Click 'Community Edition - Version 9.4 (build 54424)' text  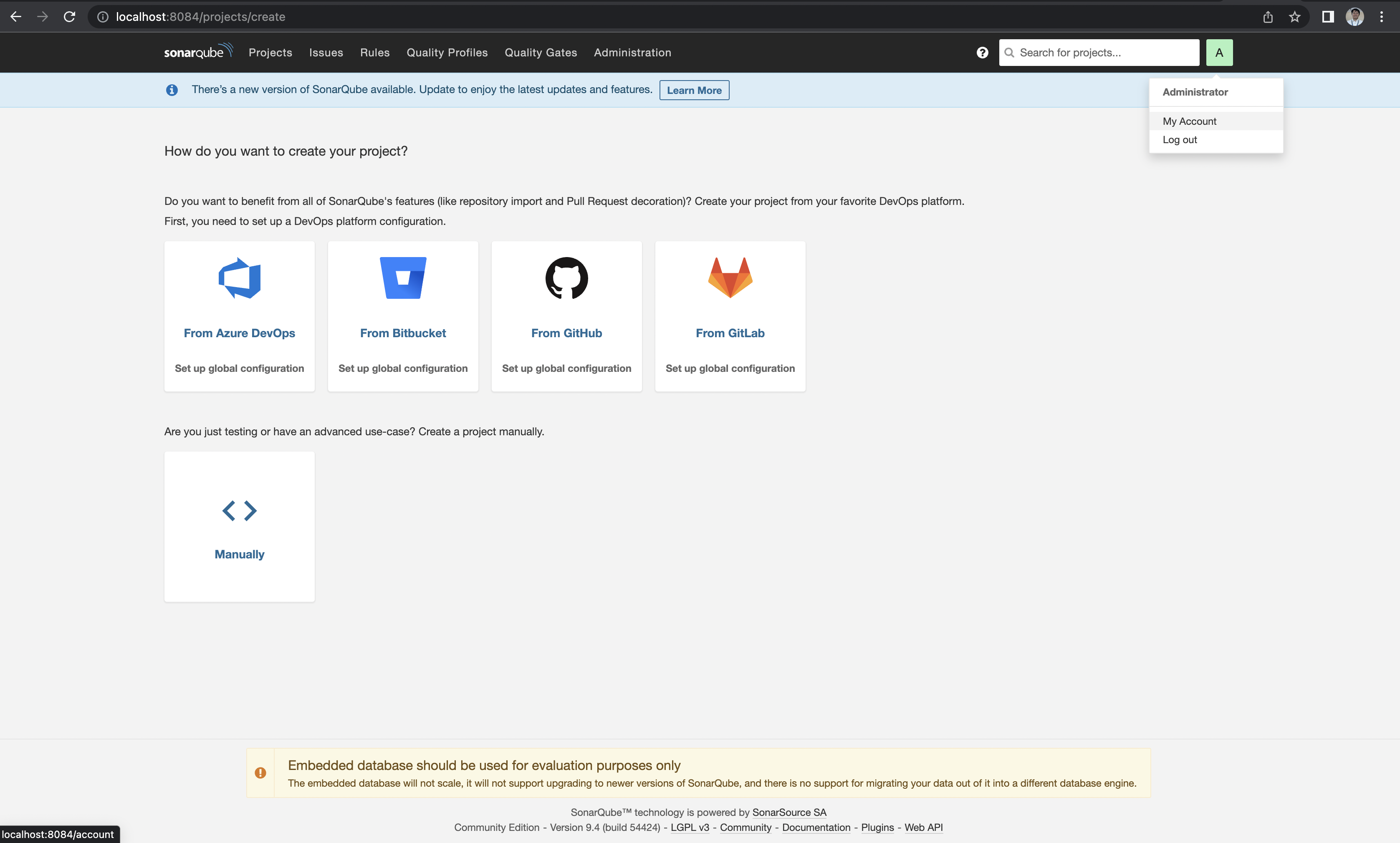557,827
